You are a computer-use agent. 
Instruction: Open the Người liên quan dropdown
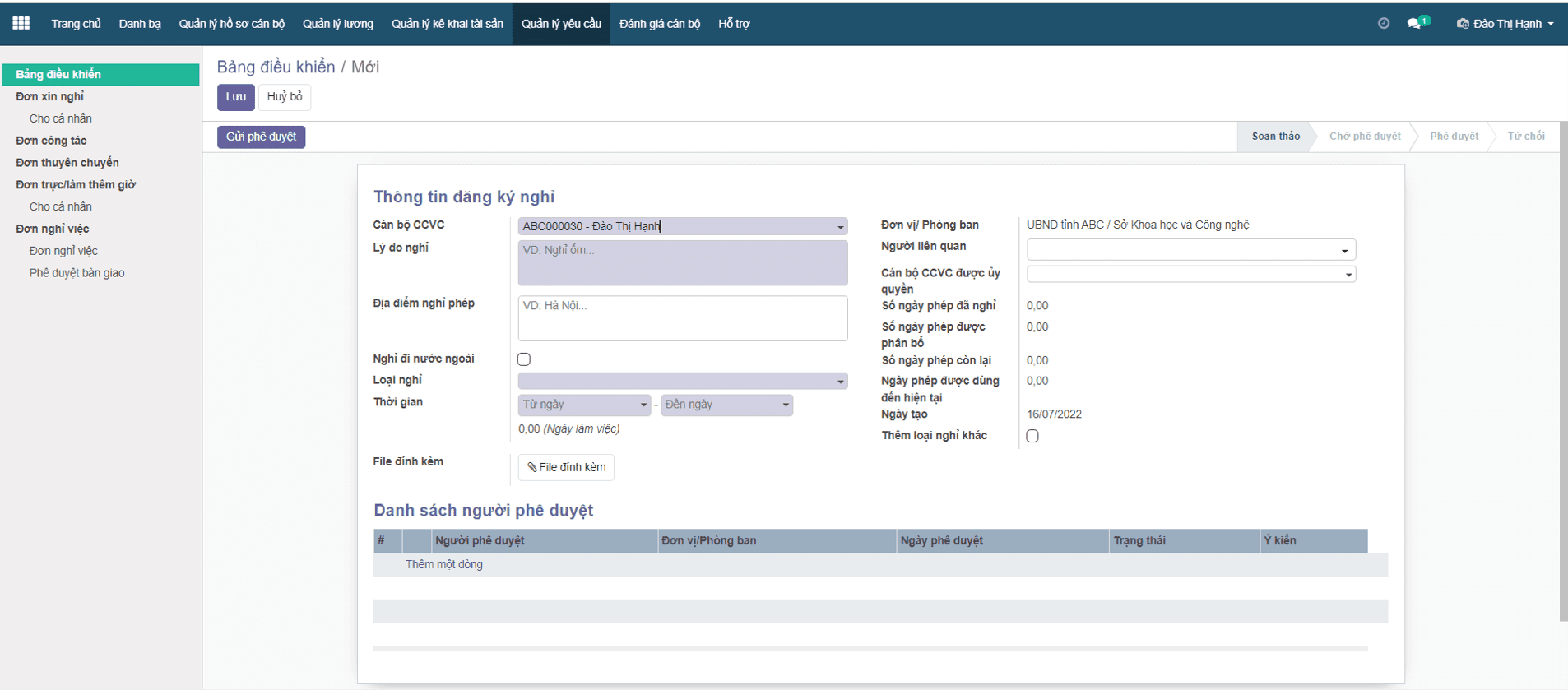[1190, 250]
